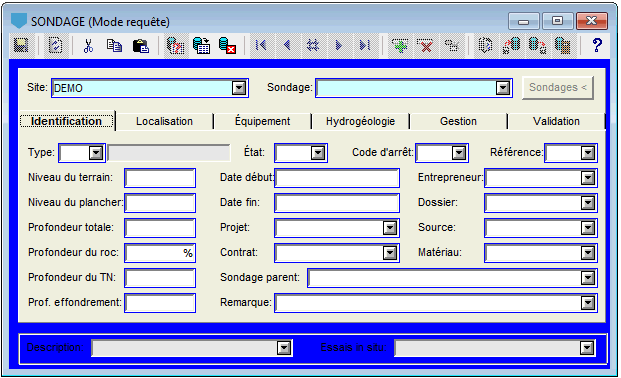Expand the Type dropdown
Viewport: 621px width, 378px height.
point(96,153)
